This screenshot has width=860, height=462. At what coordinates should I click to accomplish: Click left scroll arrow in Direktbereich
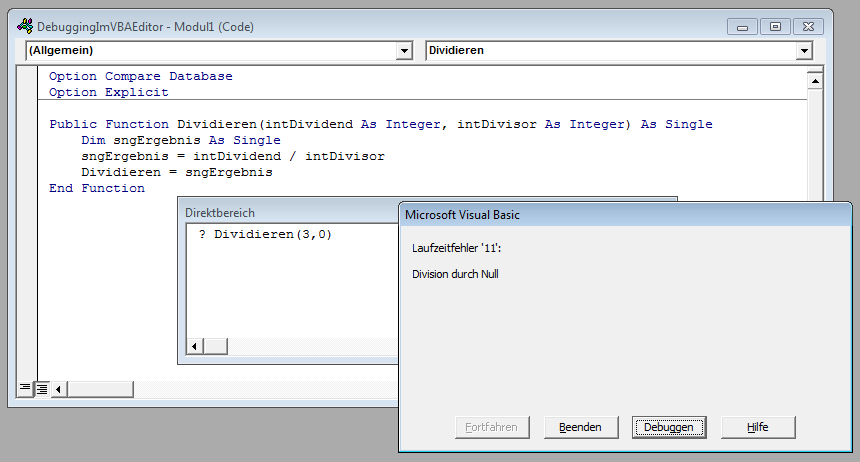tap(194, 346)
